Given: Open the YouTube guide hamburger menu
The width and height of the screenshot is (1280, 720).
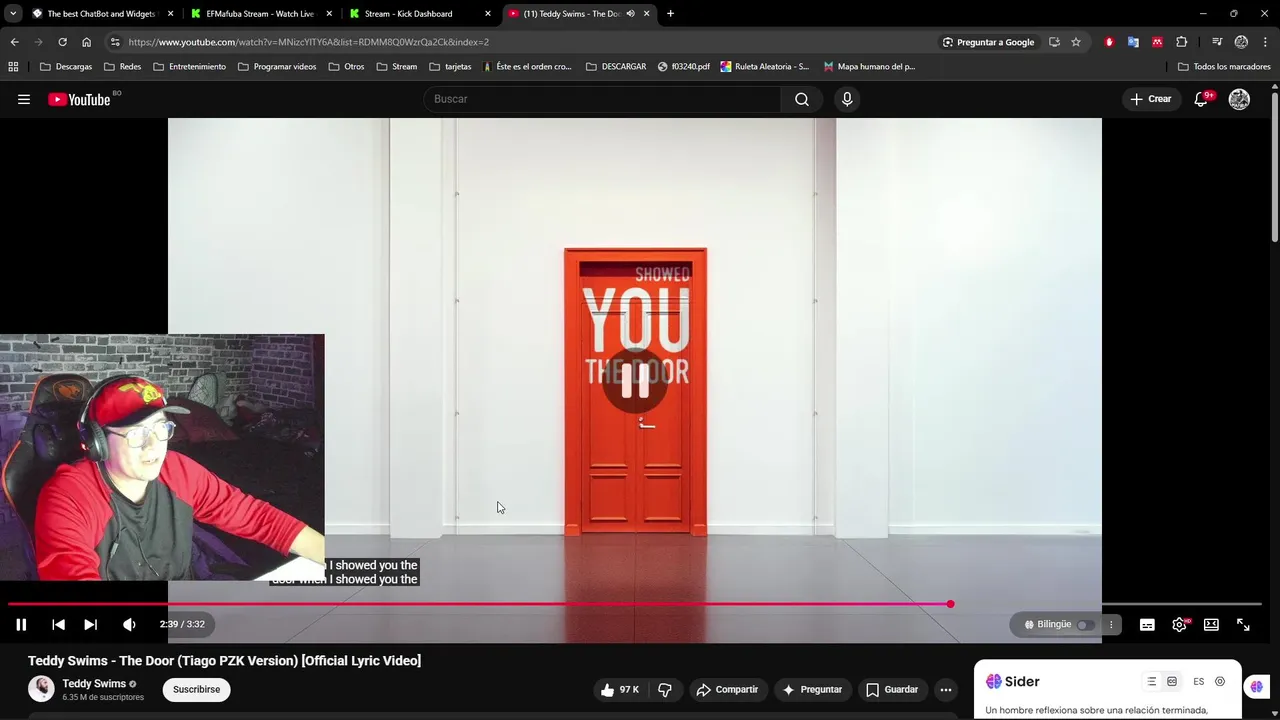Looking at the screenshot, I should 24,99.
